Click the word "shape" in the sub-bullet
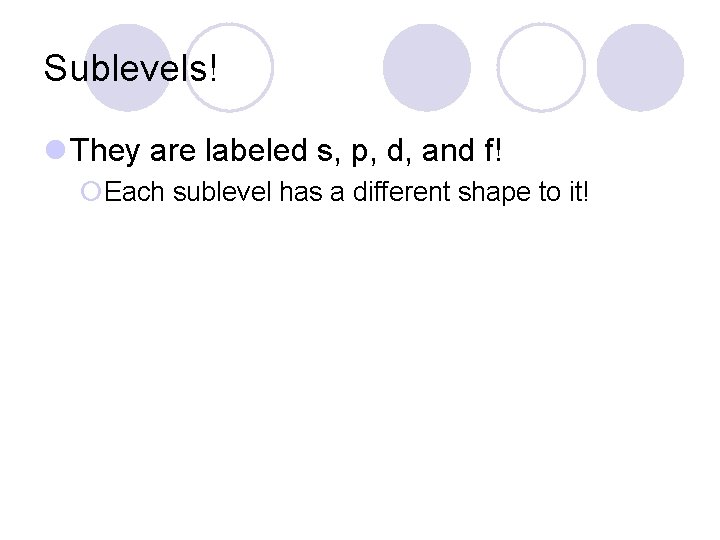 494,193
